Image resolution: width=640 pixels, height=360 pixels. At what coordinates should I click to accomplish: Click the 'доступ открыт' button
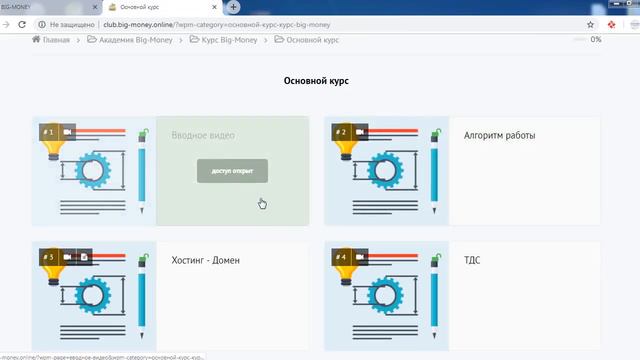232,171
